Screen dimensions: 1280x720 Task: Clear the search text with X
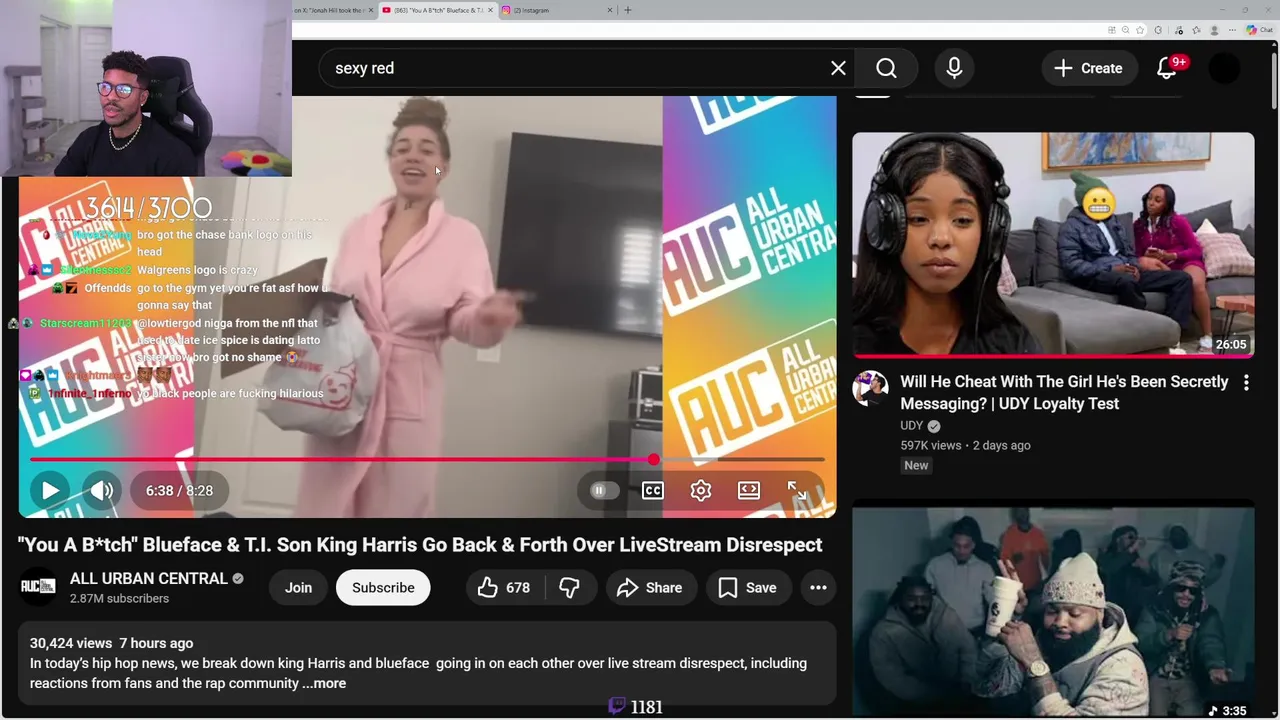(838, 68)
